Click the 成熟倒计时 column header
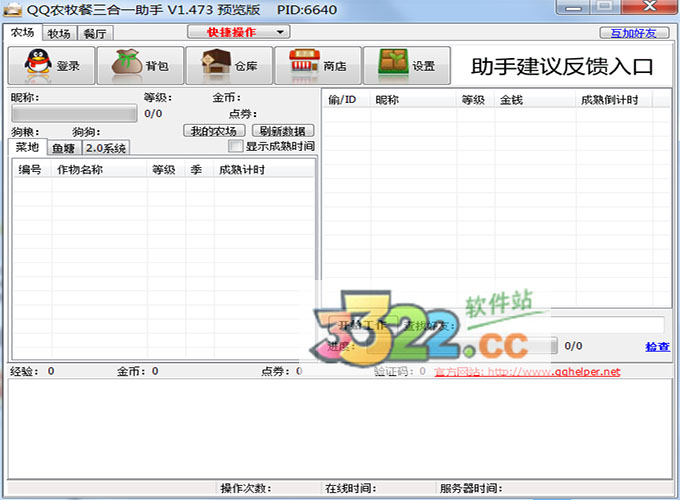Image resolution: width=680 pixels, height=500 pixels. click(x=610, y=100)
